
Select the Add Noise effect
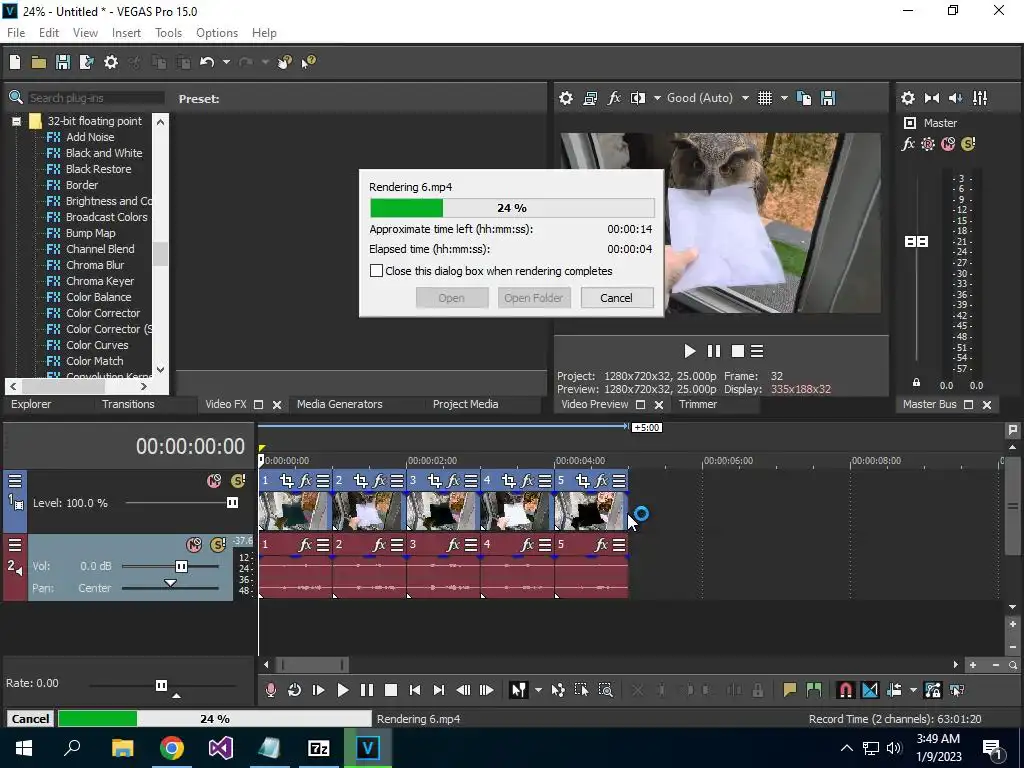pos(90,137)
